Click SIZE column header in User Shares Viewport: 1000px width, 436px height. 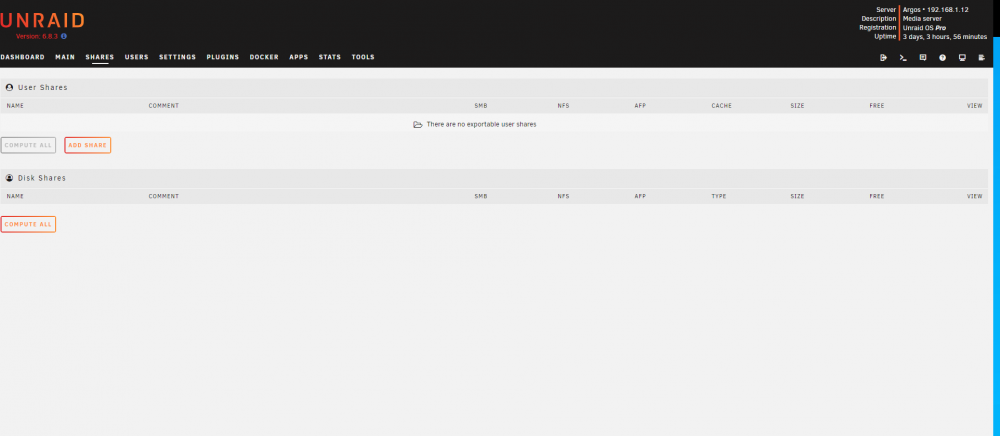click(797, 106)
